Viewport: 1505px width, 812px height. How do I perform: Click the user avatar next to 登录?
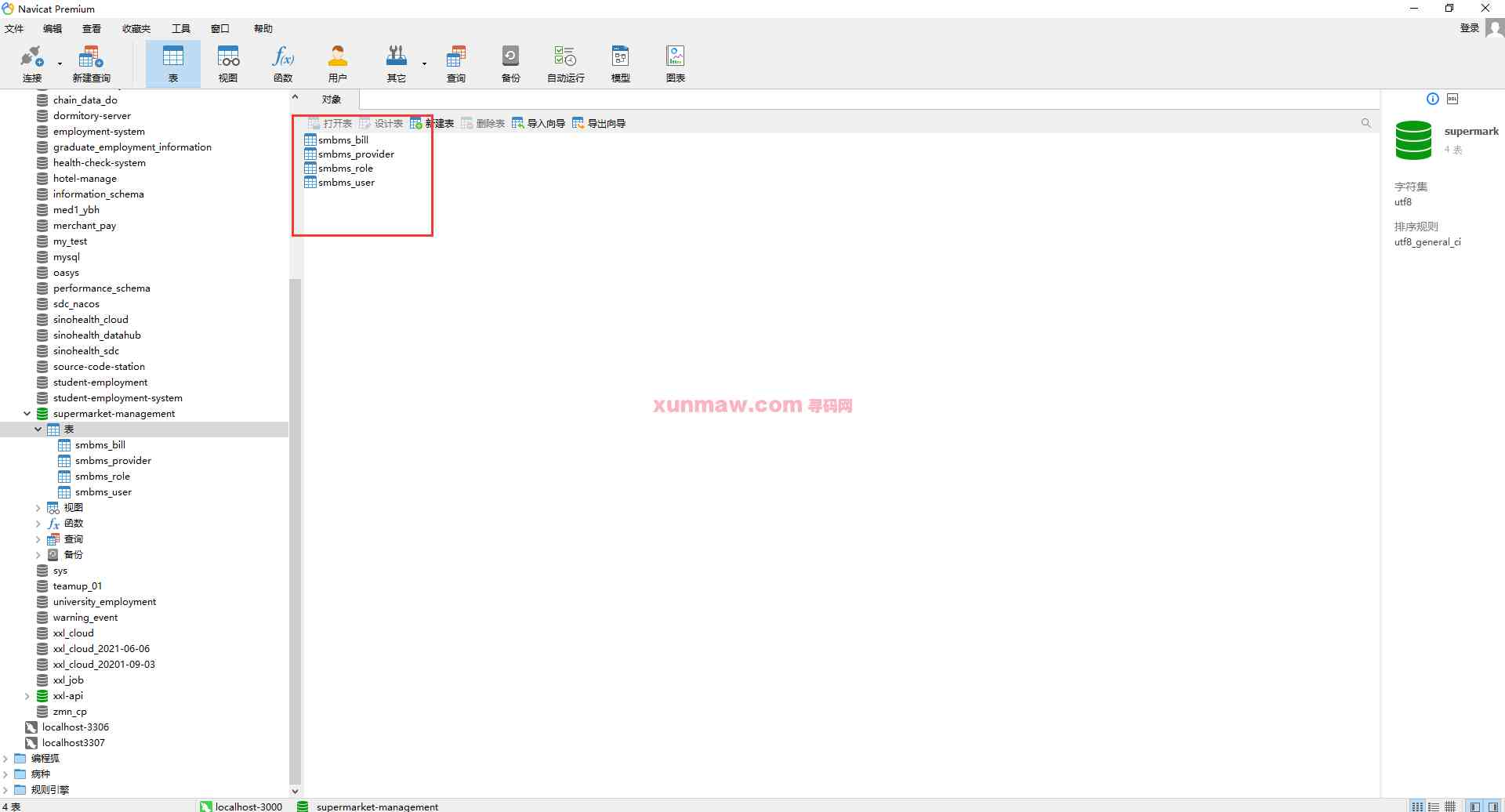click(1495, 28)
